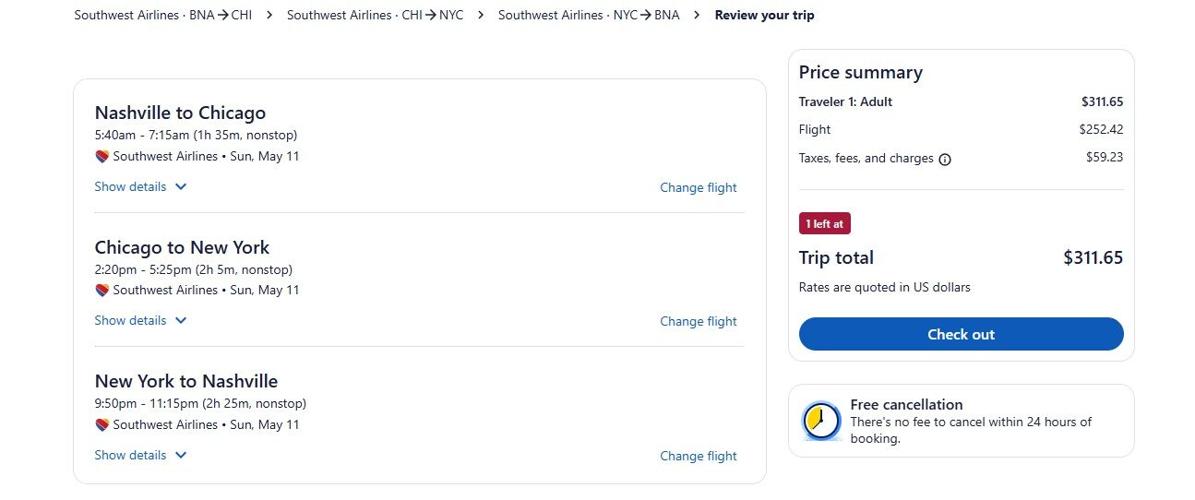Click the Trip total amount $311.65
Screen dimensions: 1195x500
coord(1093,258)
